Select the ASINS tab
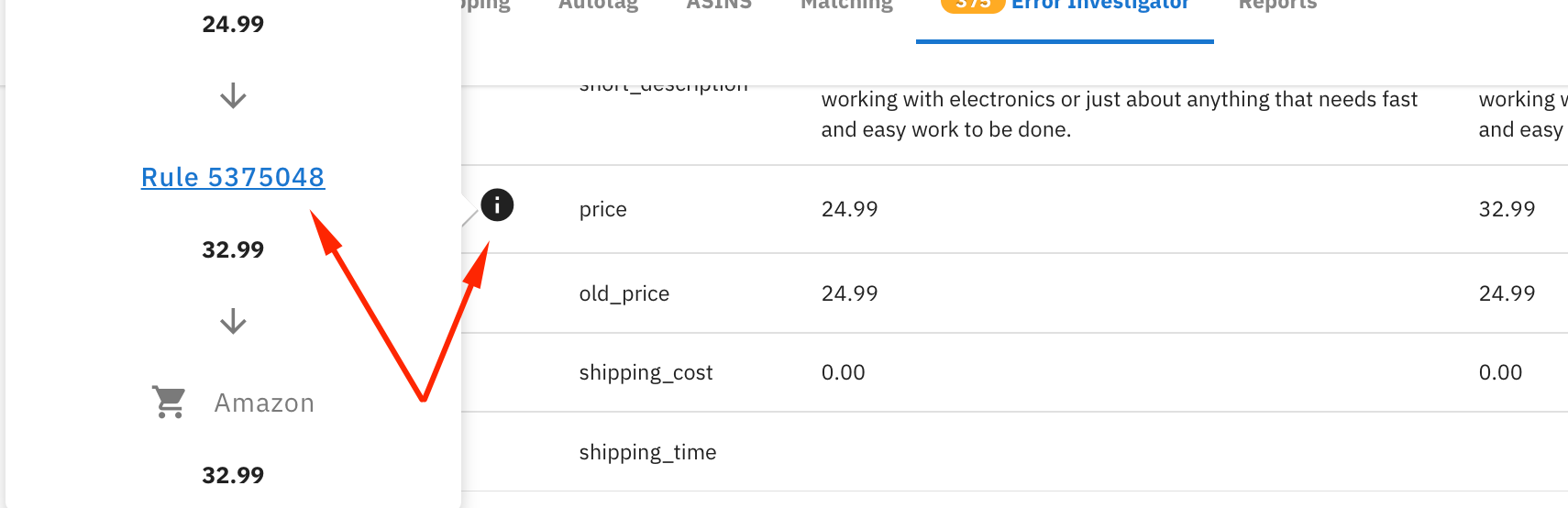 [x=719, y=5]
